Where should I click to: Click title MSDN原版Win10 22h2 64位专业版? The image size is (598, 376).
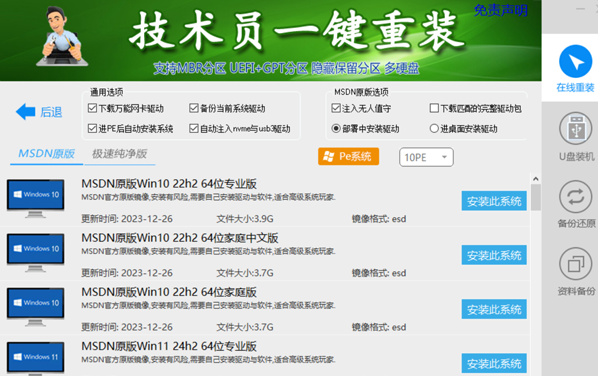(169, 184)
